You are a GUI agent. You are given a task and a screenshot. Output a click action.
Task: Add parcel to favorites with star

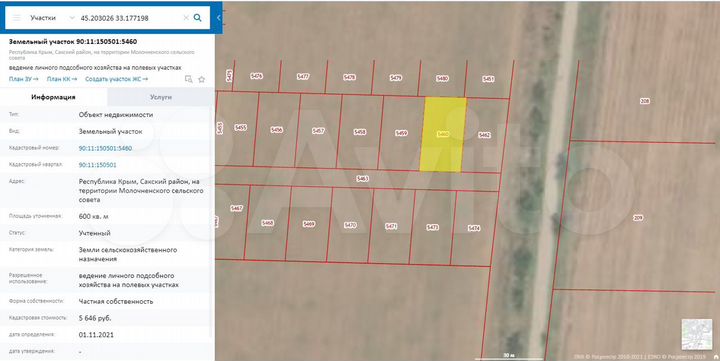pos(201,79)
